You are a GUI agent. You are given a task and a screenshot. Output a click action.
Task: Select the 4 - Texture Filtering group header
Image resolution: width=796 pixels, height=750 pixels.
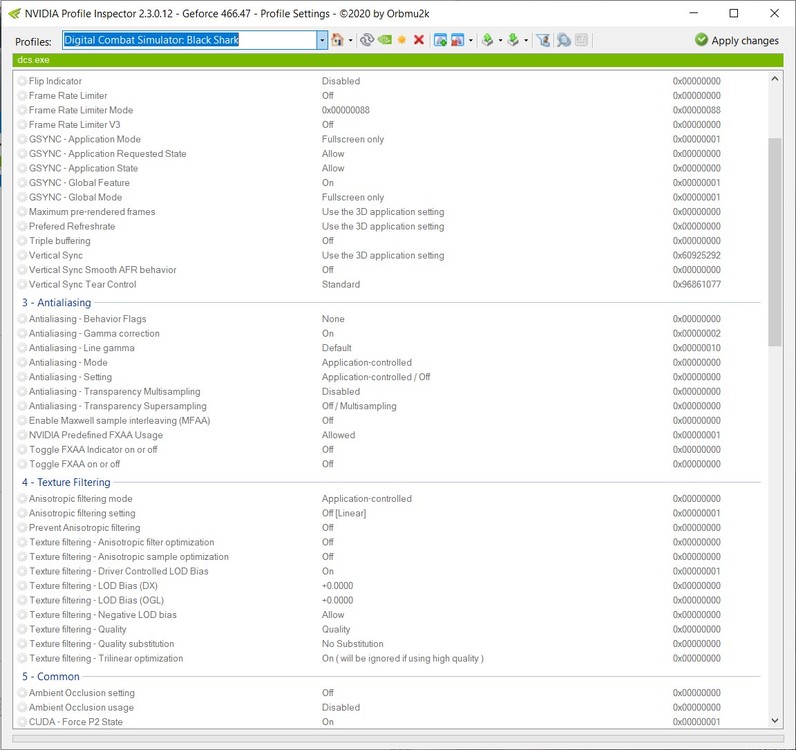66,482
